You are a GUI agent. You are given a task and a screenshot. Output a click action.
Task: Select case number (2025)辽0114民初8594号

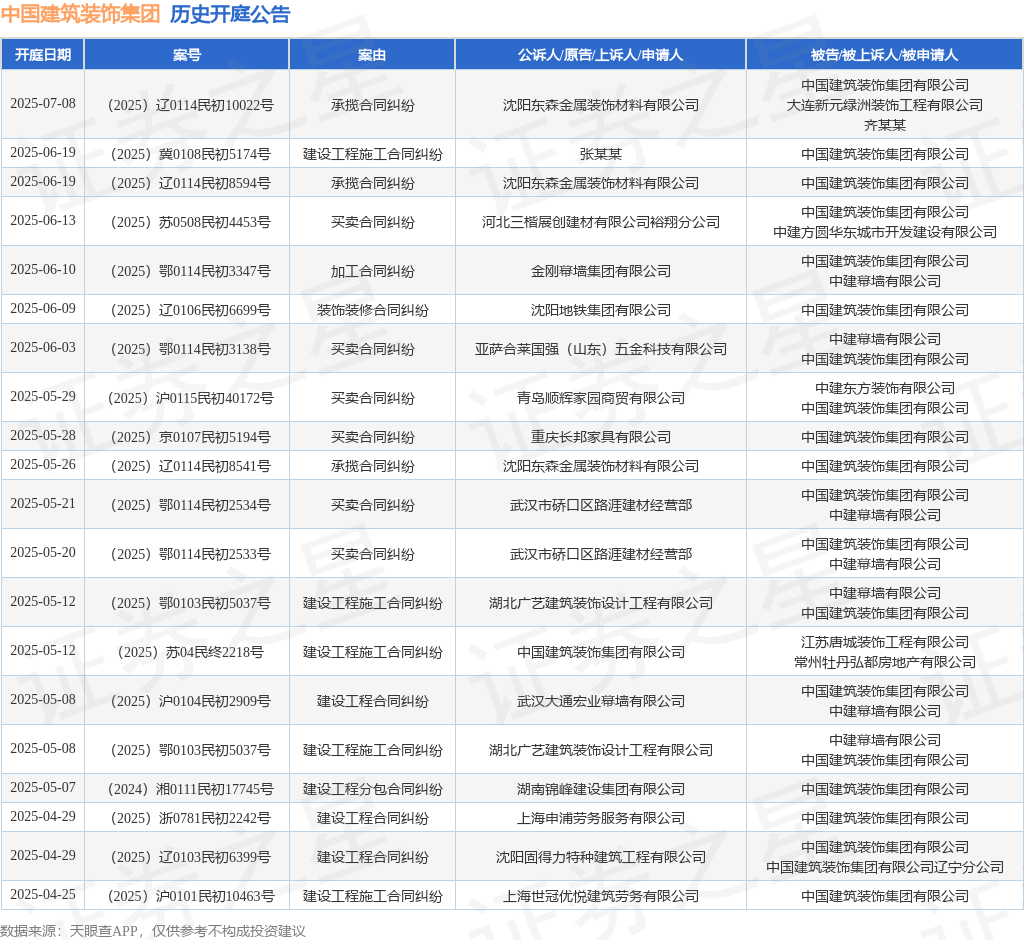pyautogui.click(x=190, y=183)
